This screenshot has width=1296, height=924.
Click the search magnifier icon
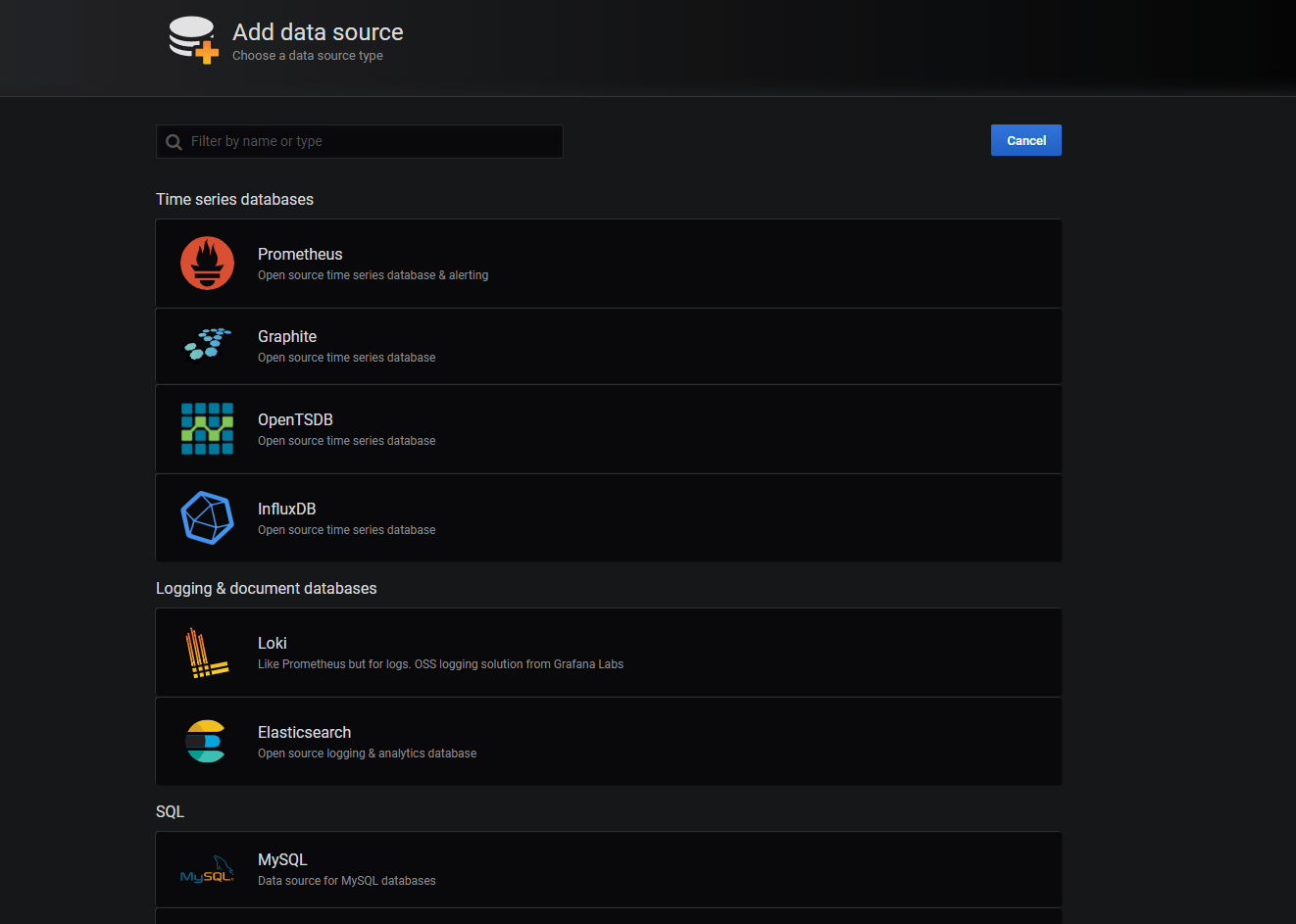pos(174,141)
